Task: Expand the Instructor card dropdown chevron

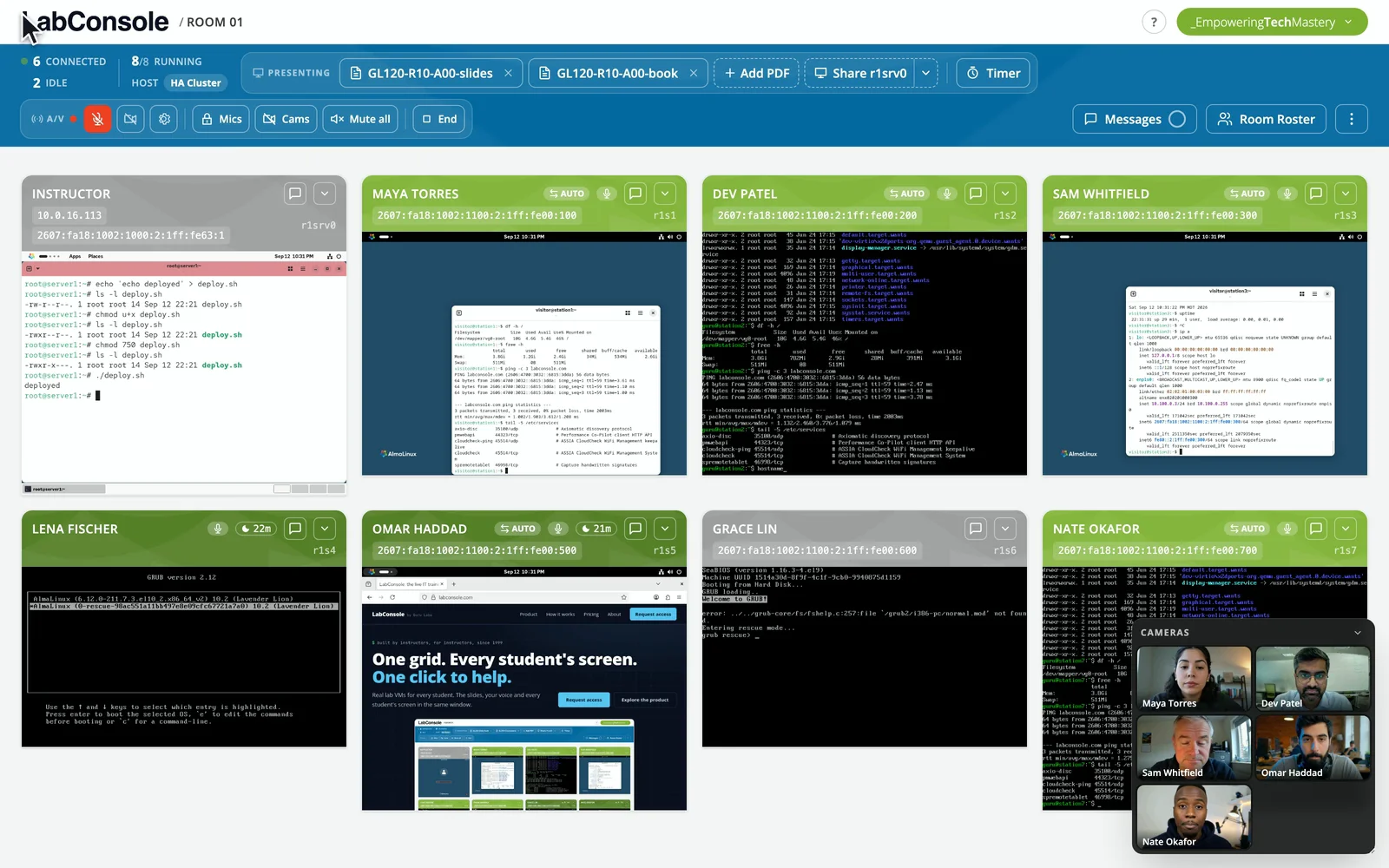Action: (325, 194)
